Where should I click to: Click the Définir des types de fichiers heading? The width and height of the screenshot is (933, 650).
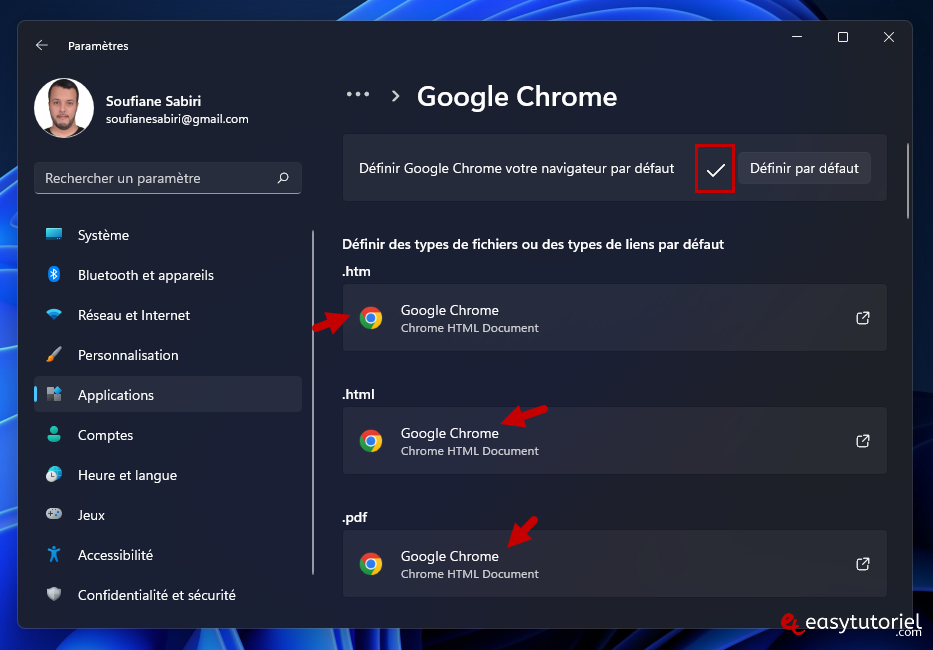(x=533, y=244)
